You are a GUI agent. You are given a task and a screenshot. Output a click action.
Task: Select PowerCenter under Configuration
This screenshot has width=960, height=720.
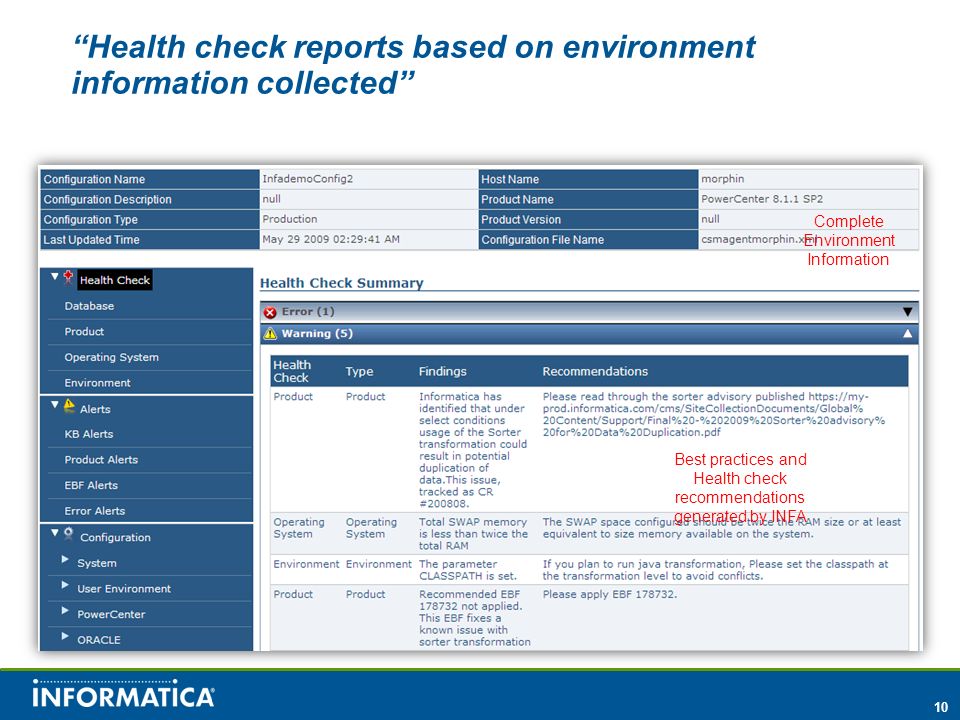point(111,615)
